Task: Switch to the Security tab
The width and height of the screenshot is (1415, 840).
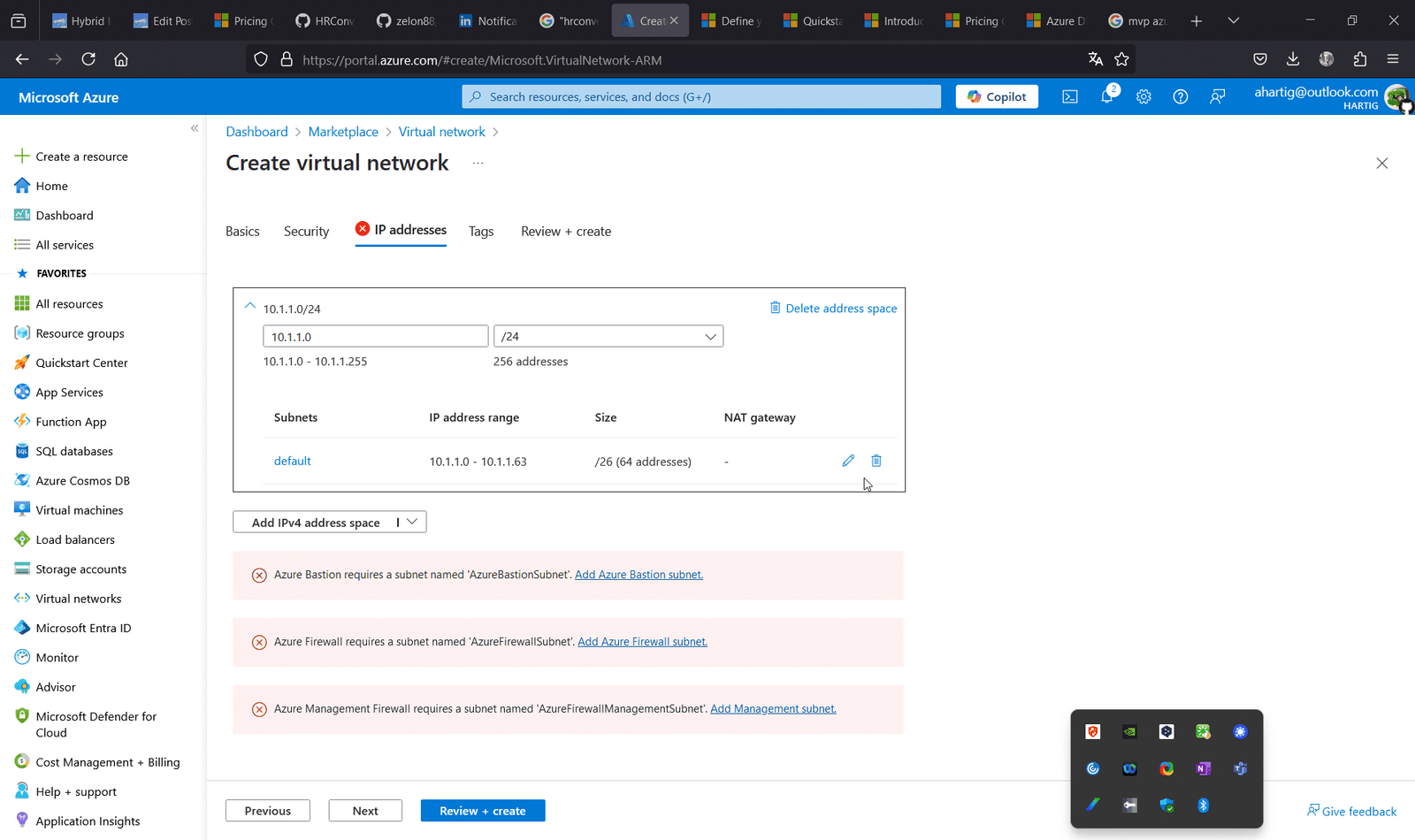Action: click(306, 231)
